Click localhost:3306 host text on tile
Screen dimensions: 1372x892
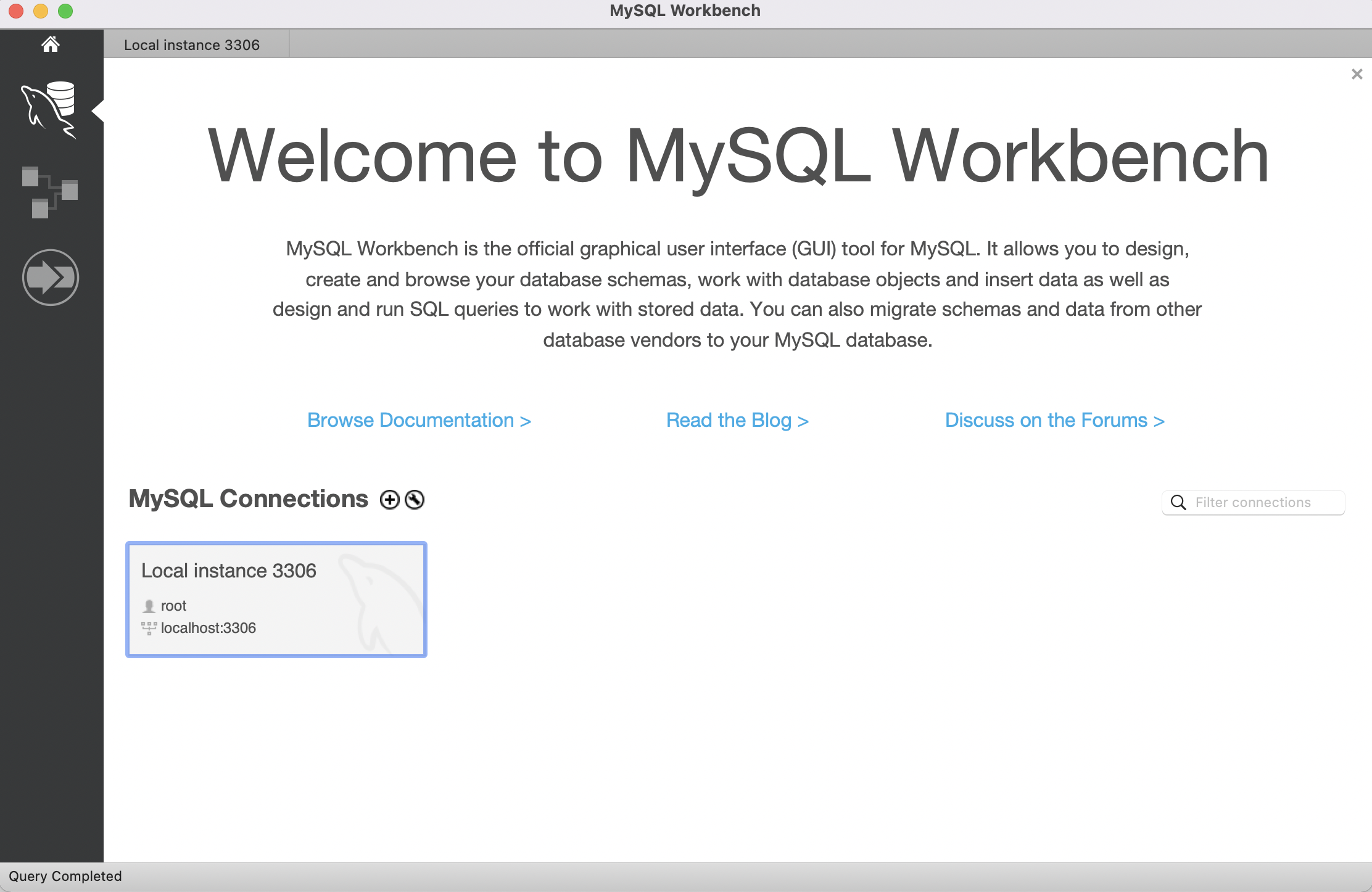pos(208,628)
